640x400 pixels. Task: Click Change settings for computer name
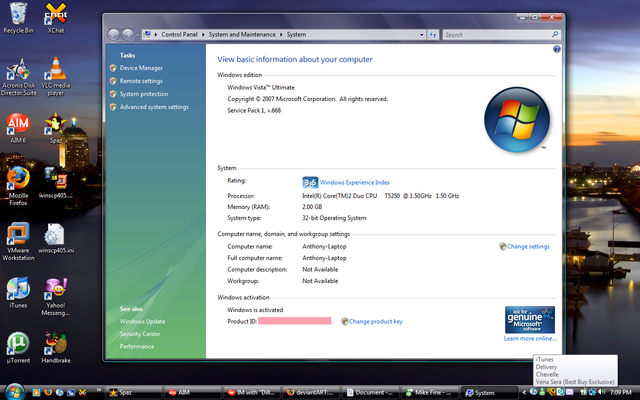tap(528, 247)
